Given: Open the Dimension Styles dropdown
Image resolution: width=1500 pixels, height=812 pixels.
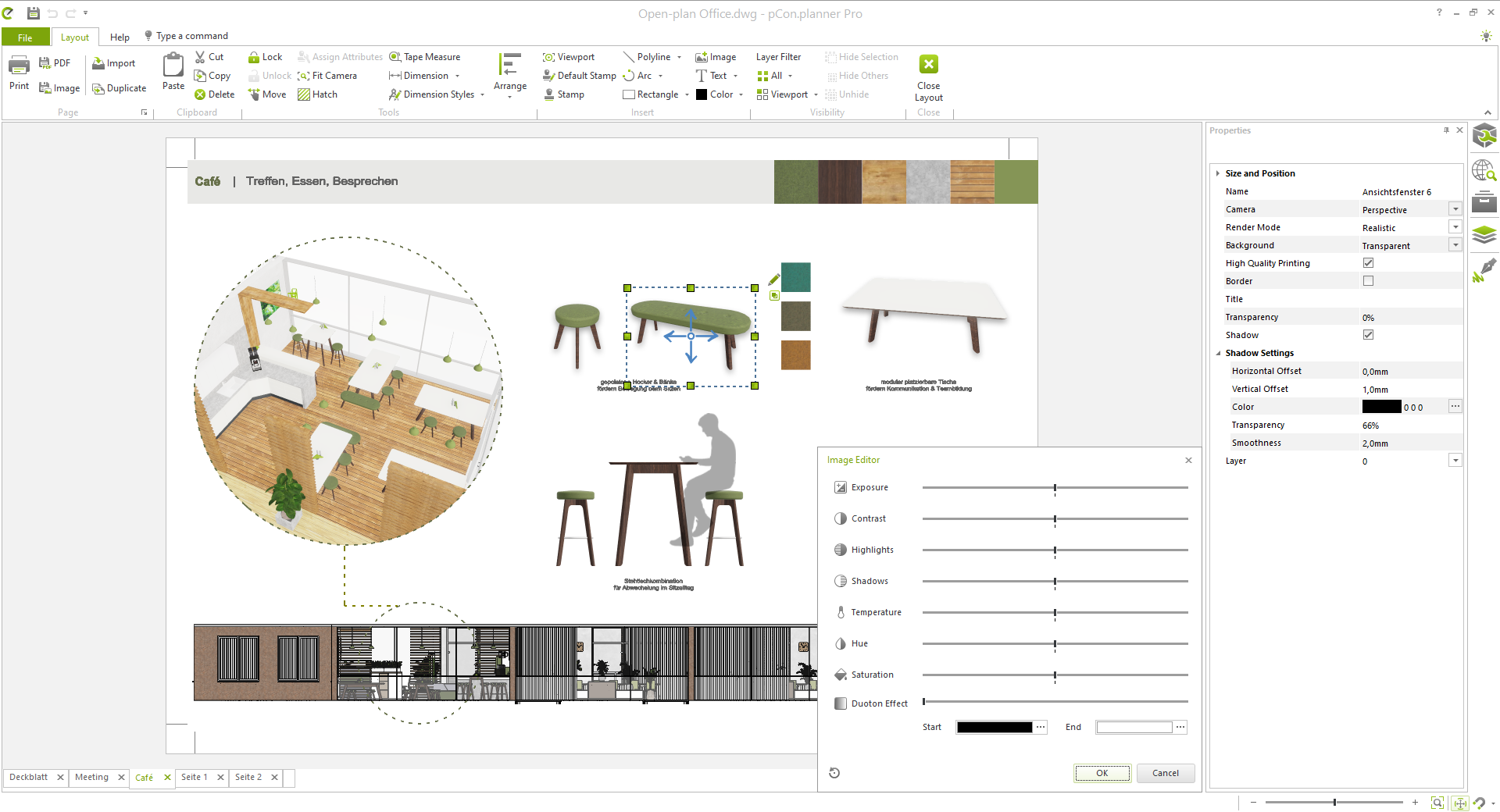Looking at the screenshot, I should click(x=483, y=95).
